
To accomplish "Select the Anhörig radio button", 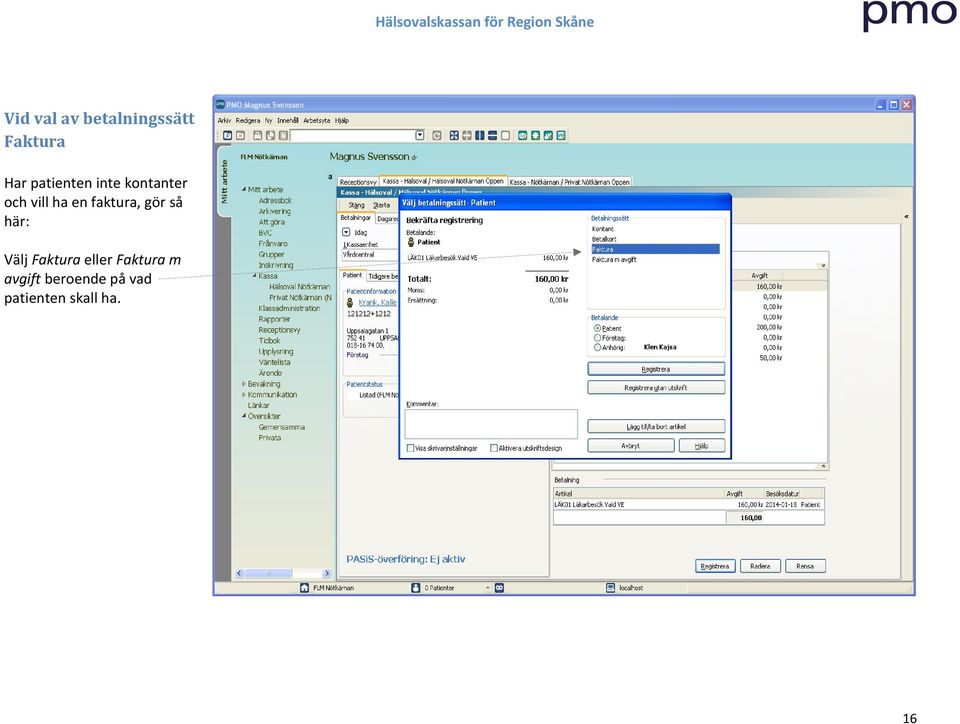I will pyautogui.click(x=597, y=347).
